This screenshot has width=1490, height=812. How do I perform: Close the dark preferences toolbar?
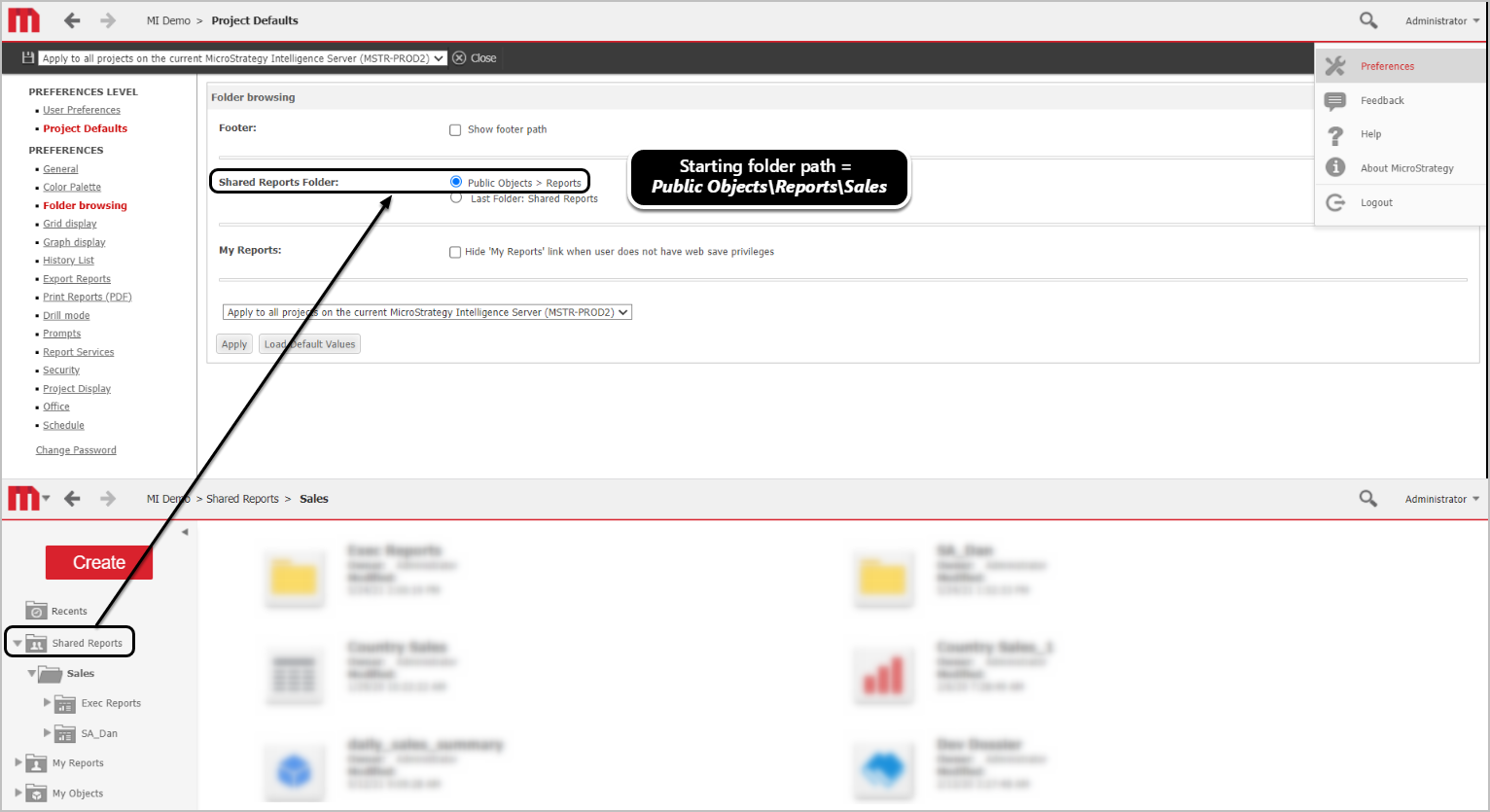coord(475,58)
